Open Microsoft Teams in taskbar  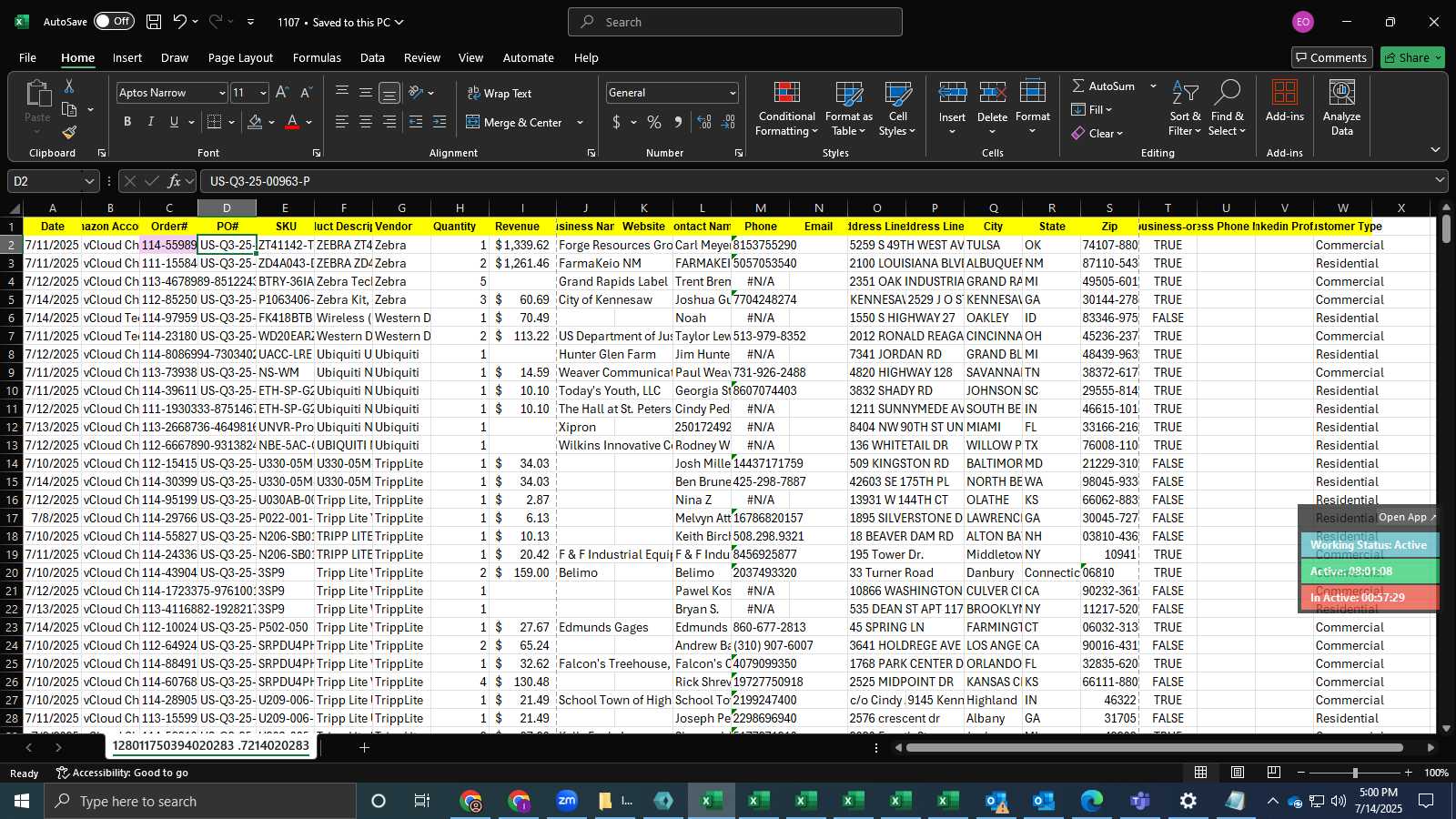pyautogui.click(x=1139, y=801)
